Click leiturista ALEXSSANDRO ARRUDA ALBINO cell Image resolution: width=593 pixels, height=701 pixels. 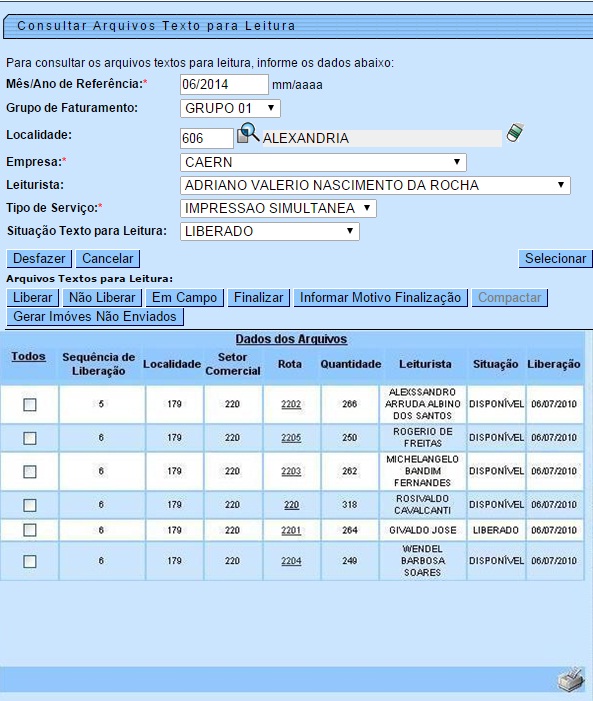[x=423, y=404]
